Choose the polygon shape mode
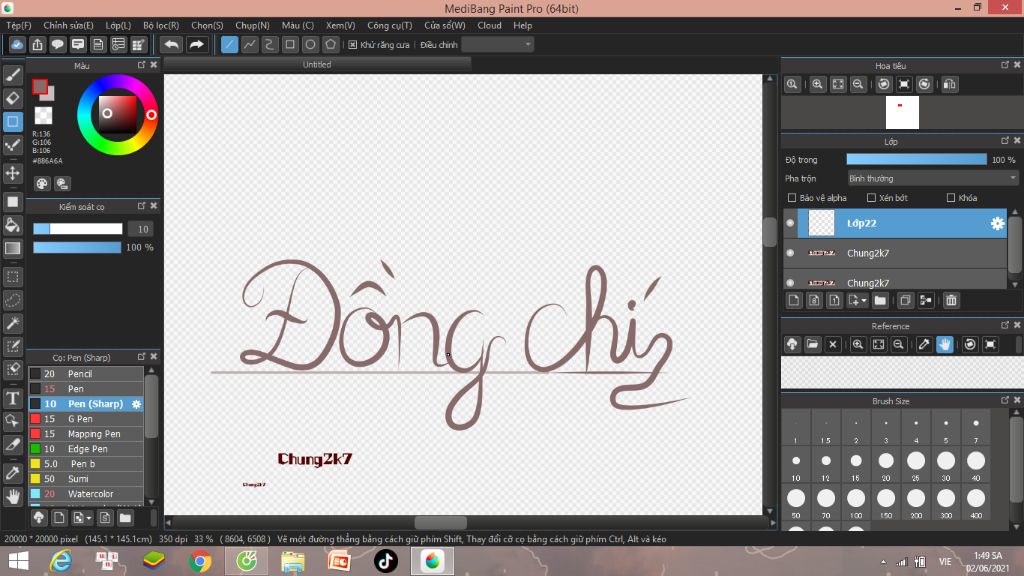Viewport: 1024px width, 576px height. [330, 44]
